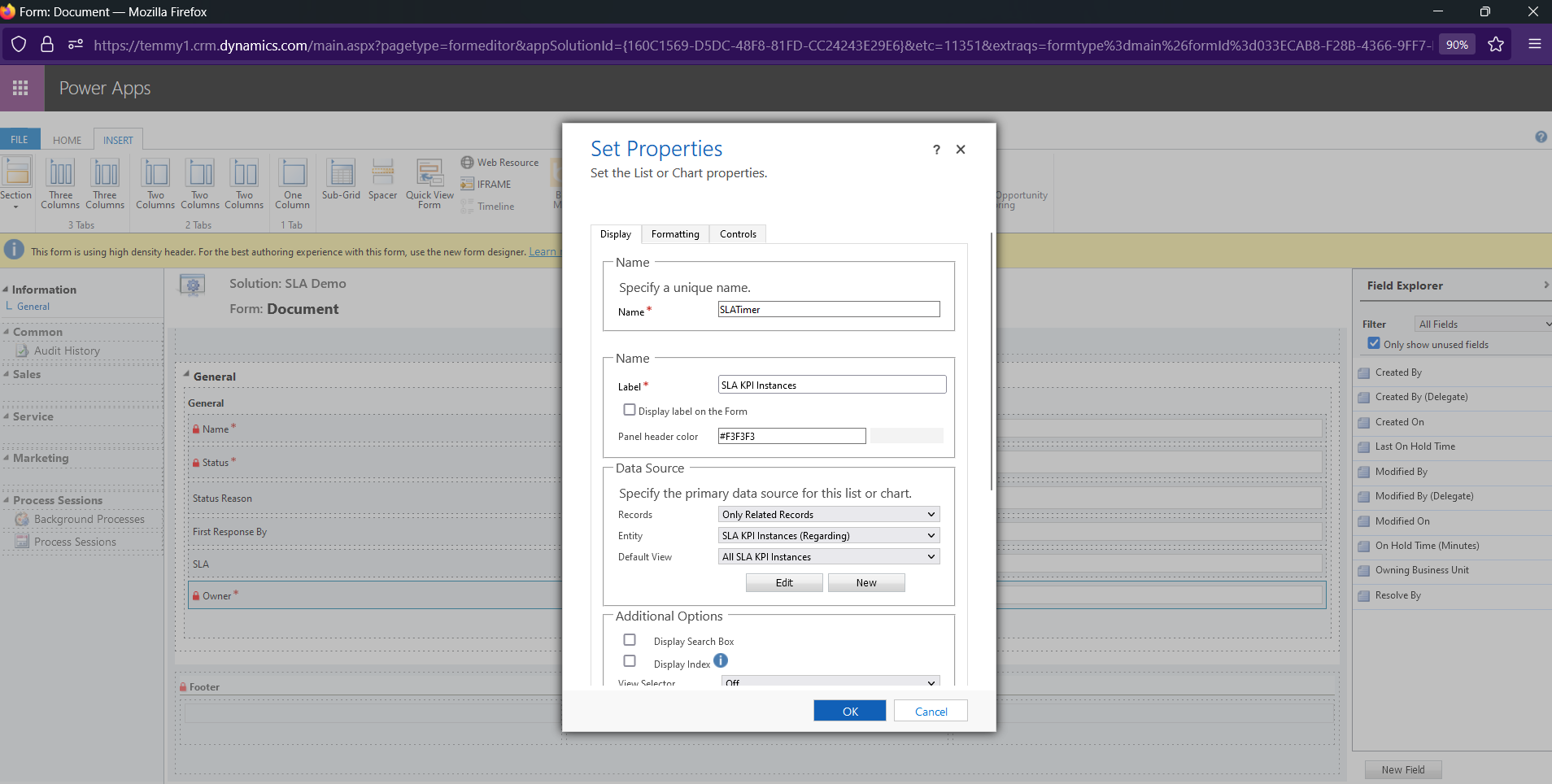Image resolution: width=1552 pixels, height=784 pixels.
Task: Click the Created By field icon in Field Explorer
Action: coord(1364,373)
